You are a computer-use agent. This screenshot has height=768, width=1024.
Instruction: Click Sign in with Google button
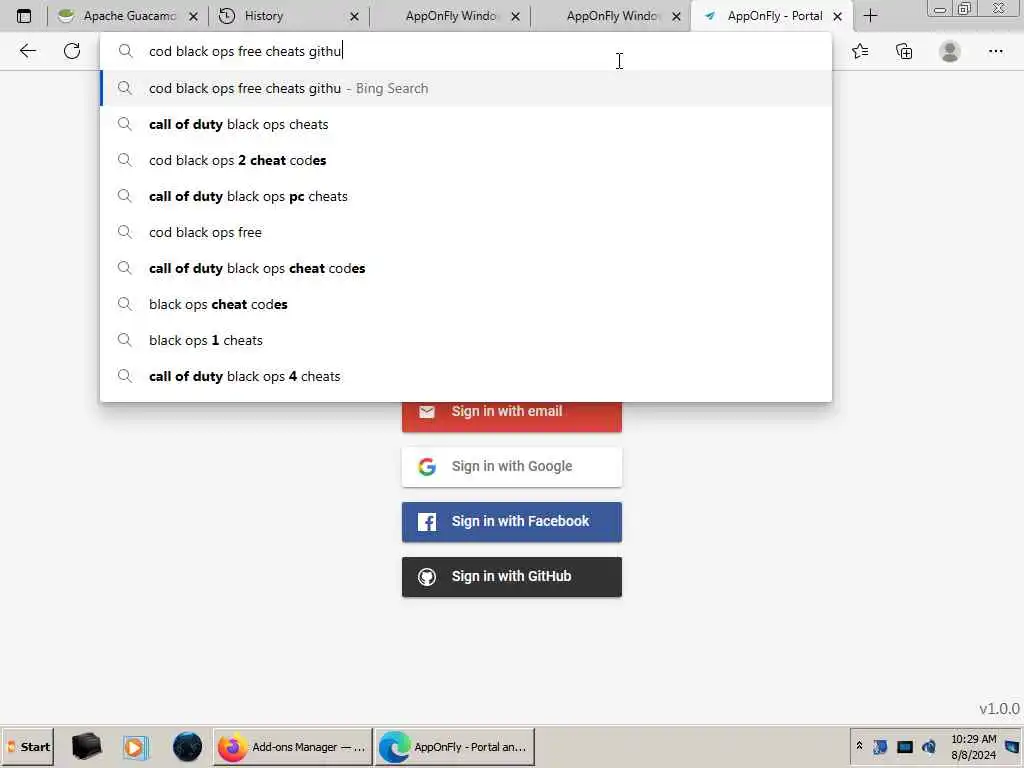(511, 466)
